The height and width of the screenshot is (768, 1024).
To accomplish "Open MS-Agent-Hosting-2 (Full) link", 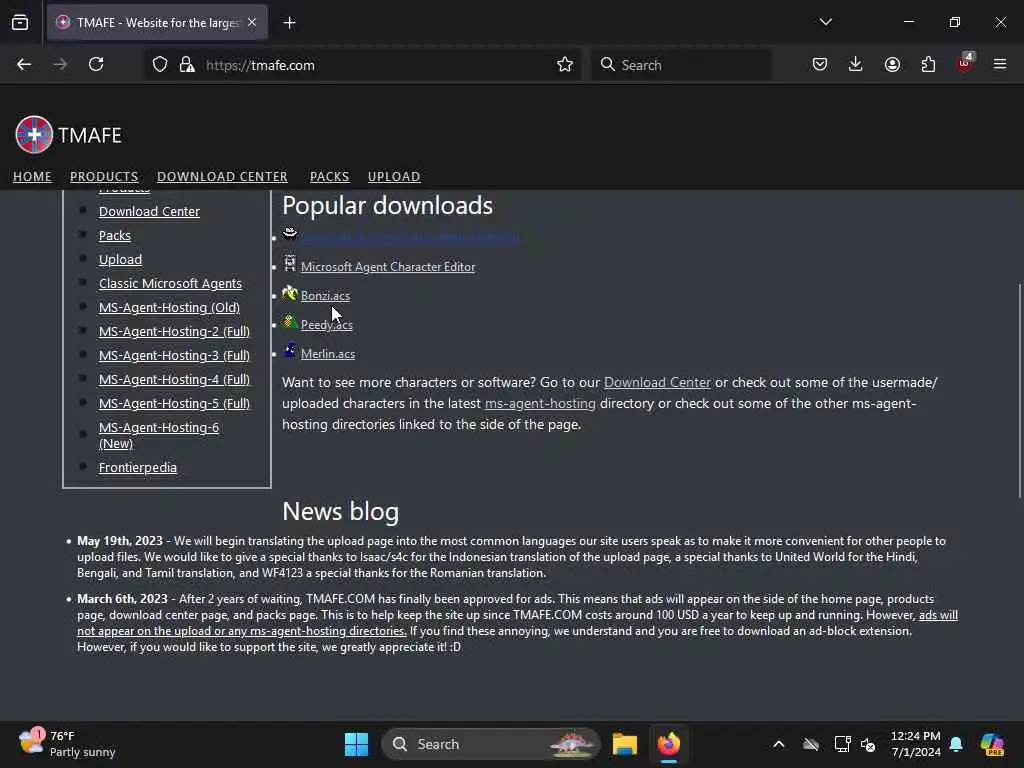I will click(x=174, y=331).
